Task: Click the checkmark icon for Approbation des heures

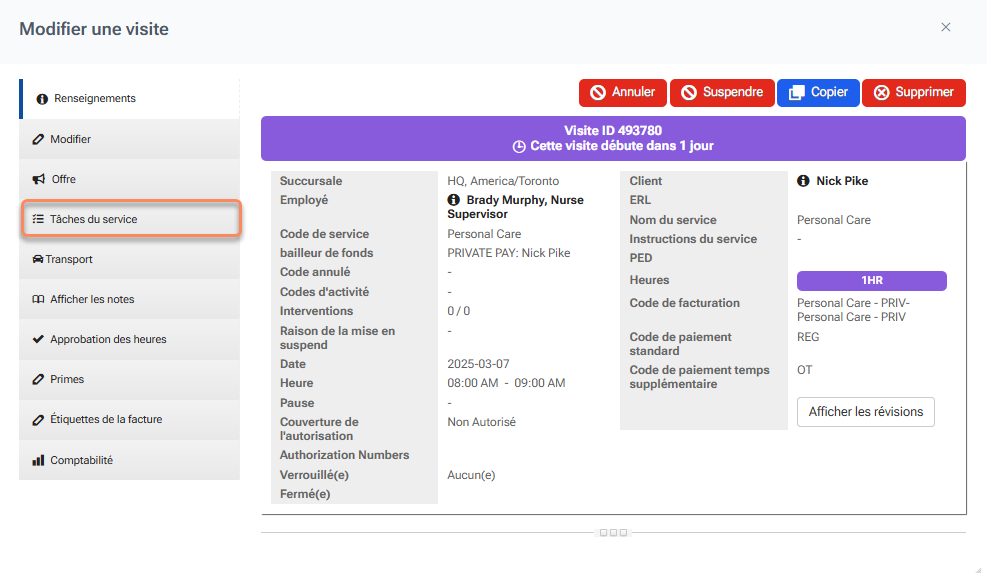Action: pyautogui.click(x=38, y=339)
